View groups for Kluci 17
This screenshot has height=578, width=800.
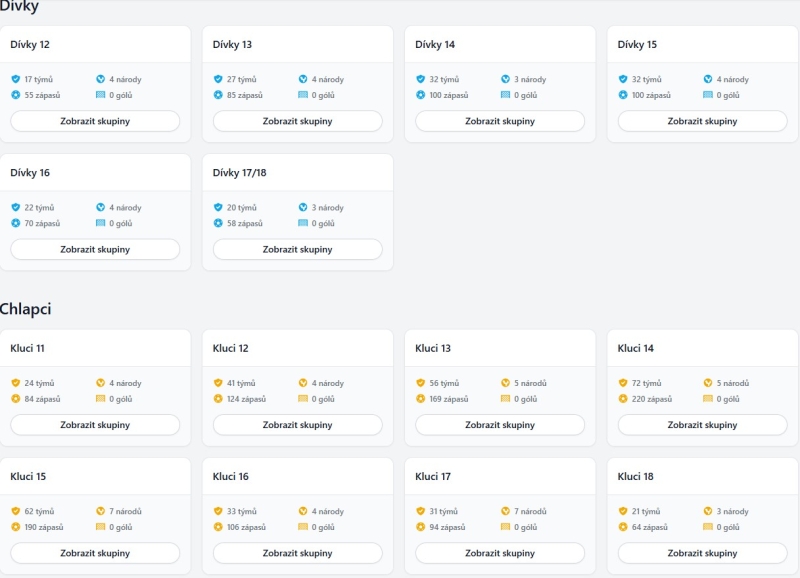500,553
